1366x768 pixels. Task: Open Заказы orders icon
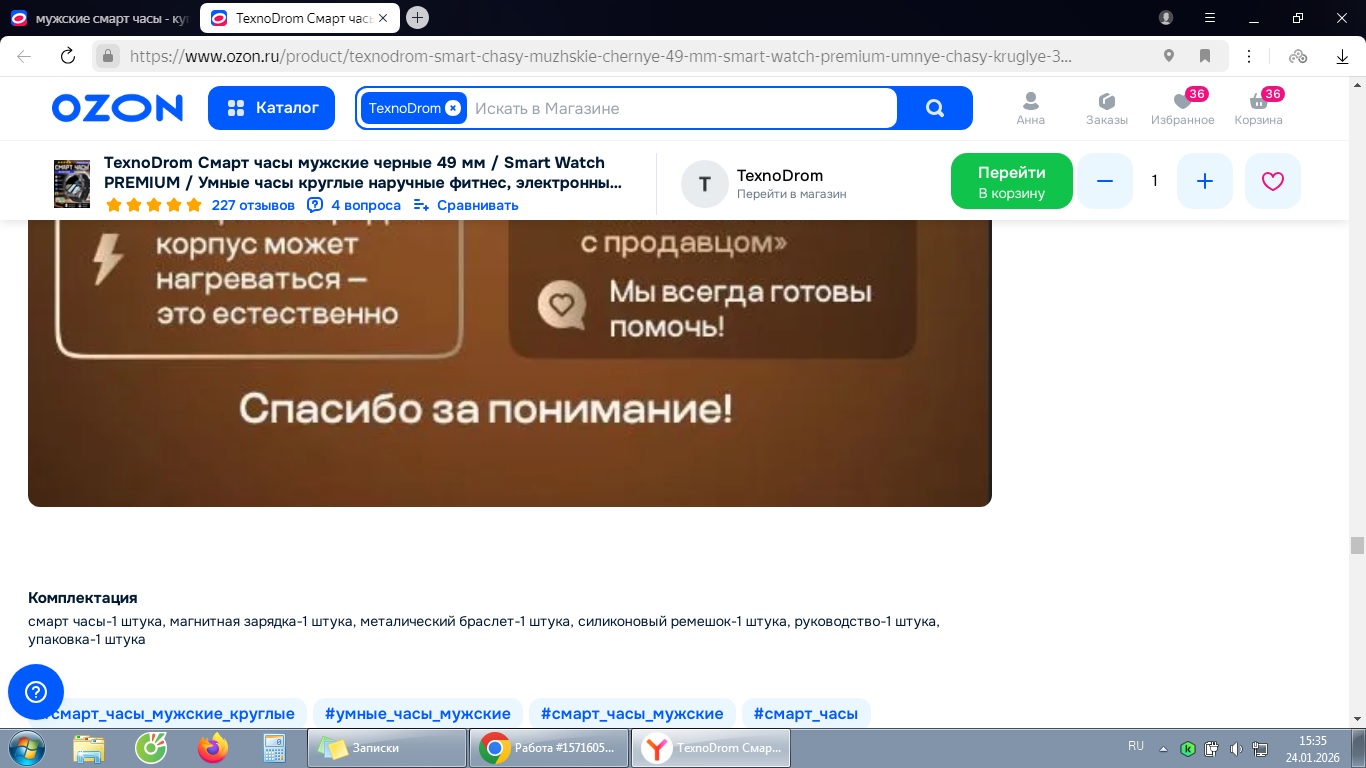coord(1107,109)
